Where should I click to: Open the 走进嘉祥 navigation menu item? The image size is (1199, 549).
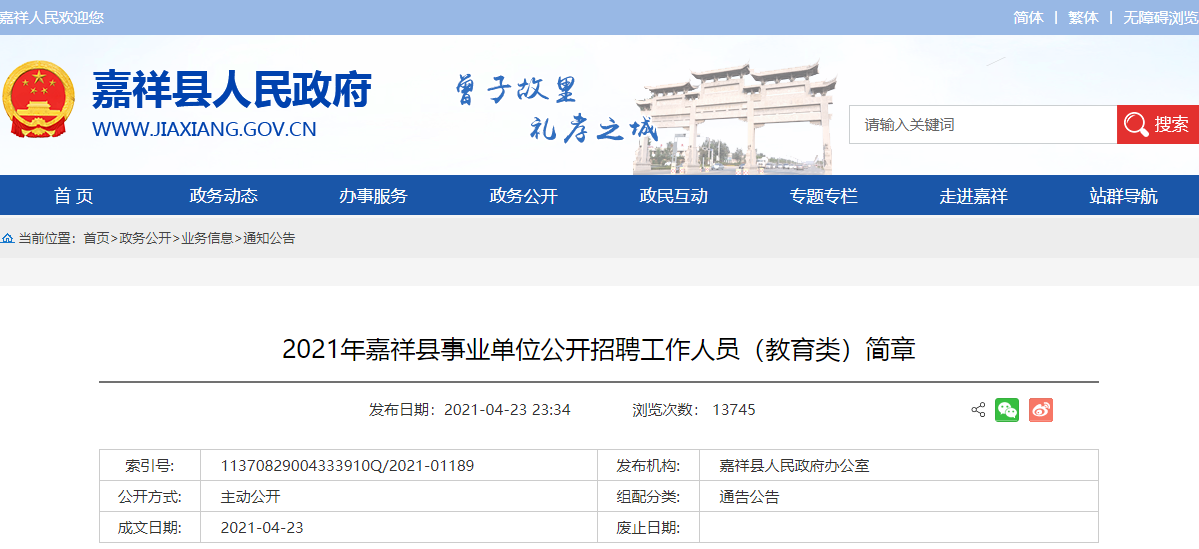973,197
